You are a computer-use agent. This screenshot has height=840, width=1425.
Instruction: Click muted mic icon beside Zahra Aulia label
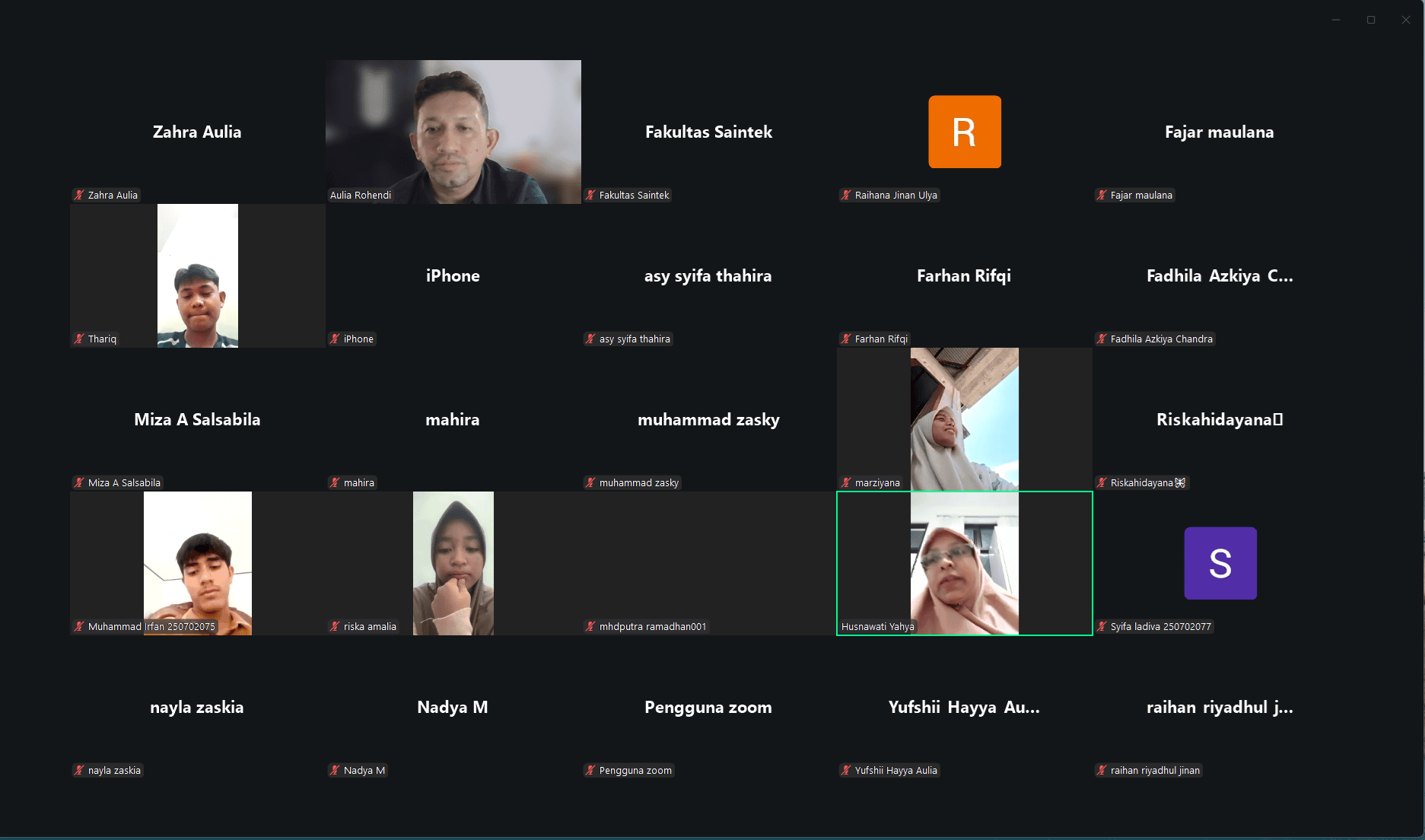pyautogui.click(x=79, y=196)
